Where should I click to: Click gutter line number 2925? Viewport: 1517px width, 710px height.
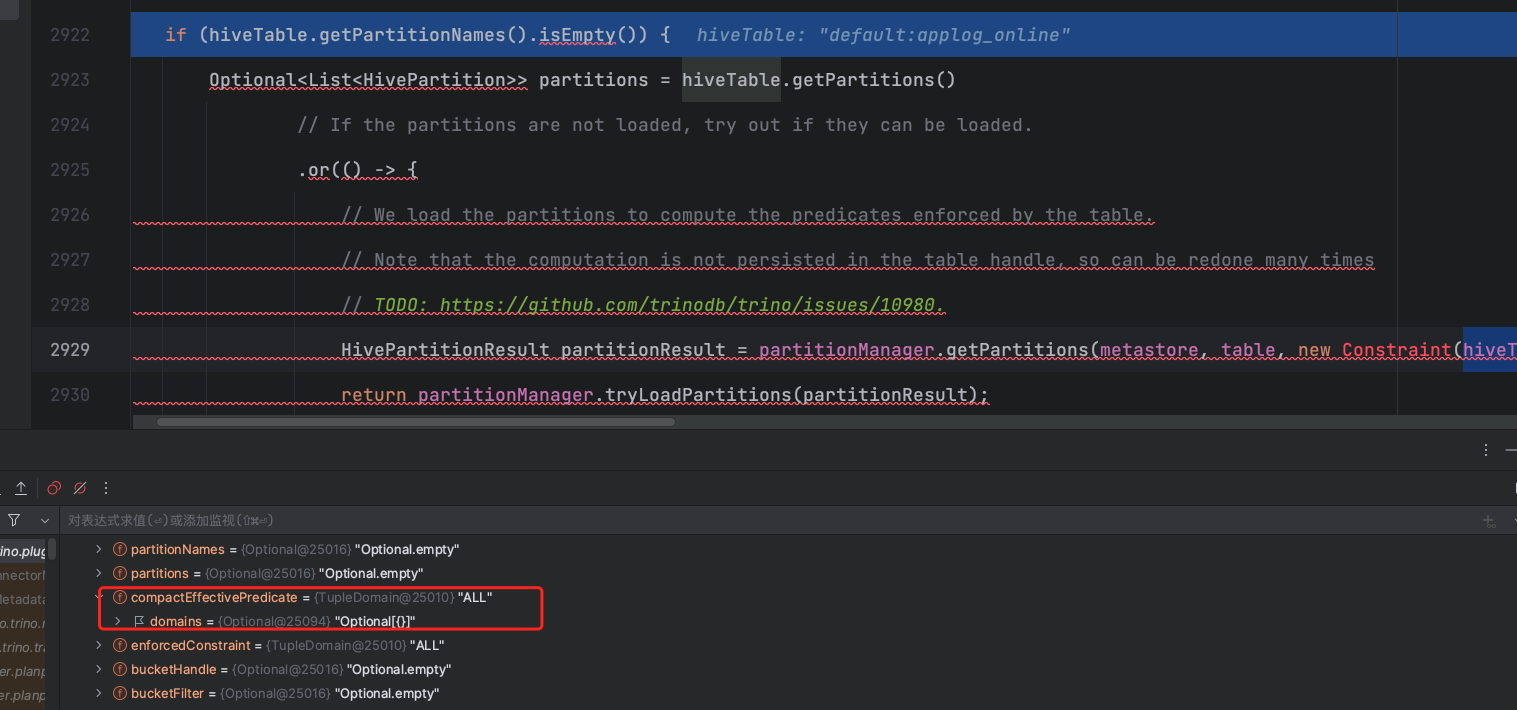point(70,170)
